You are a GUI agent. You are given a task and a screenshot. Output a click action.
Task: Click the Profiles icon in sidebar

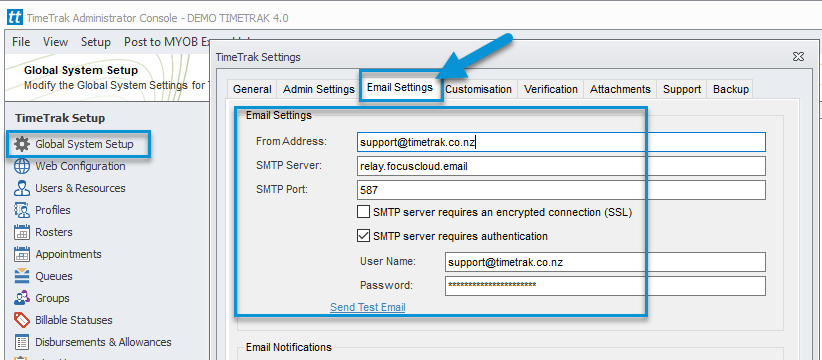point(21,210)
